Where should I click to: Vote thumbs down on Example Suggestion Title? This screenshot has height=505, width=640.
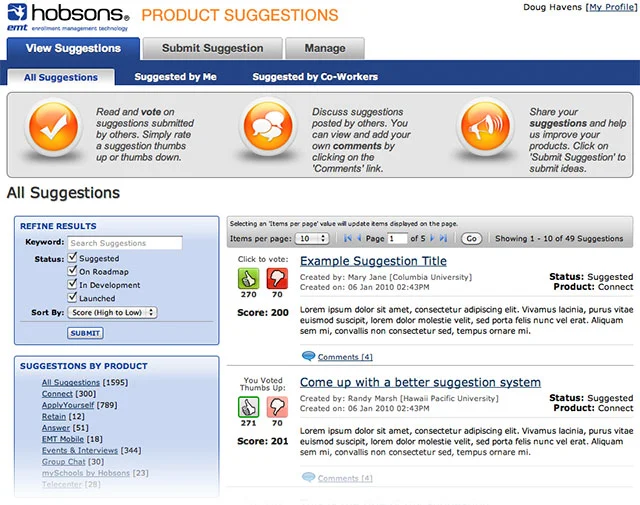(277, 278)
